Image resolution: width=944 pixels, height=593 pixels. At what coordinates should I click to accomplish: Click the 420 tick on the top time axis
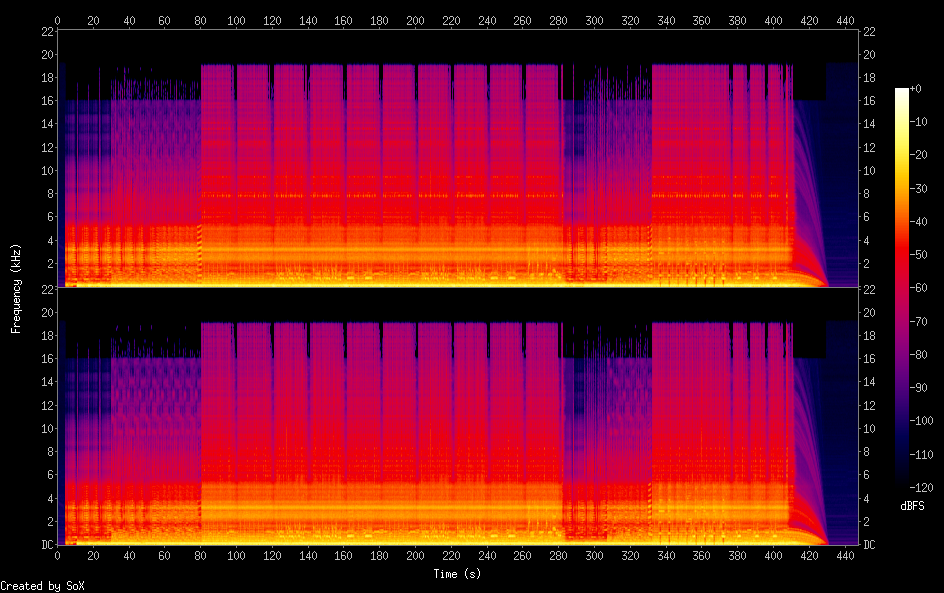tap(810, 19)
